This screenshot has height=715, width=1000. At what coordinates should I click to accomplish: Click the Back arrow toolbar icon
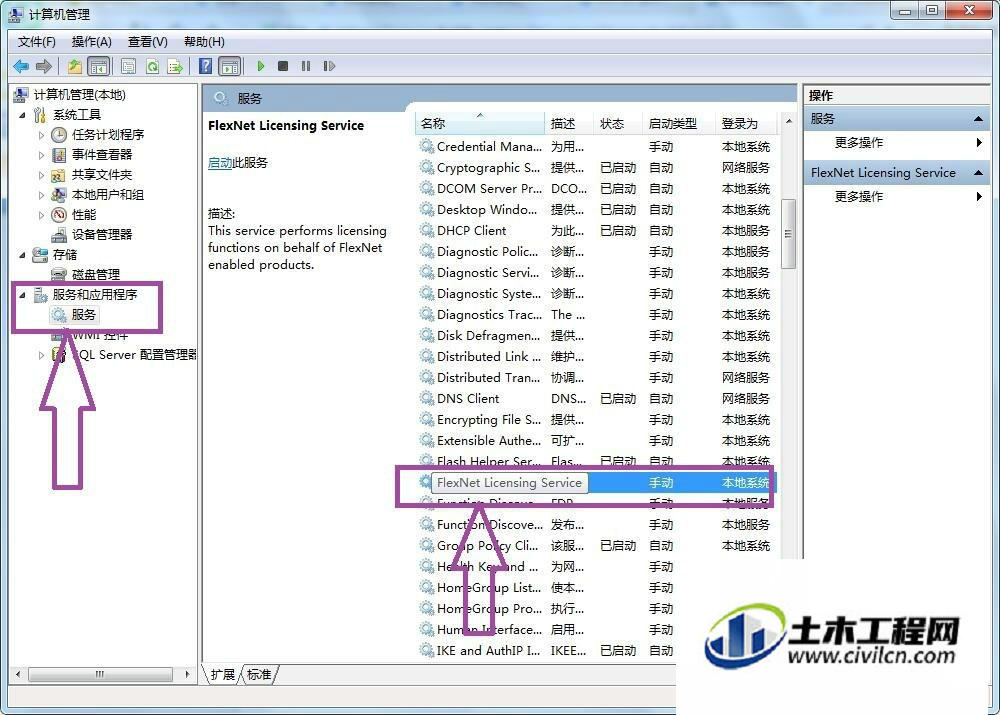click(21, 66)
